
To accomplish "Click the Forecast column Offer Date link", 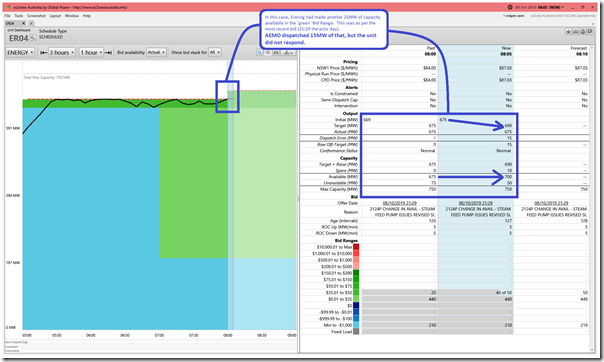I will pyautogui.click(x=551, y=203).
